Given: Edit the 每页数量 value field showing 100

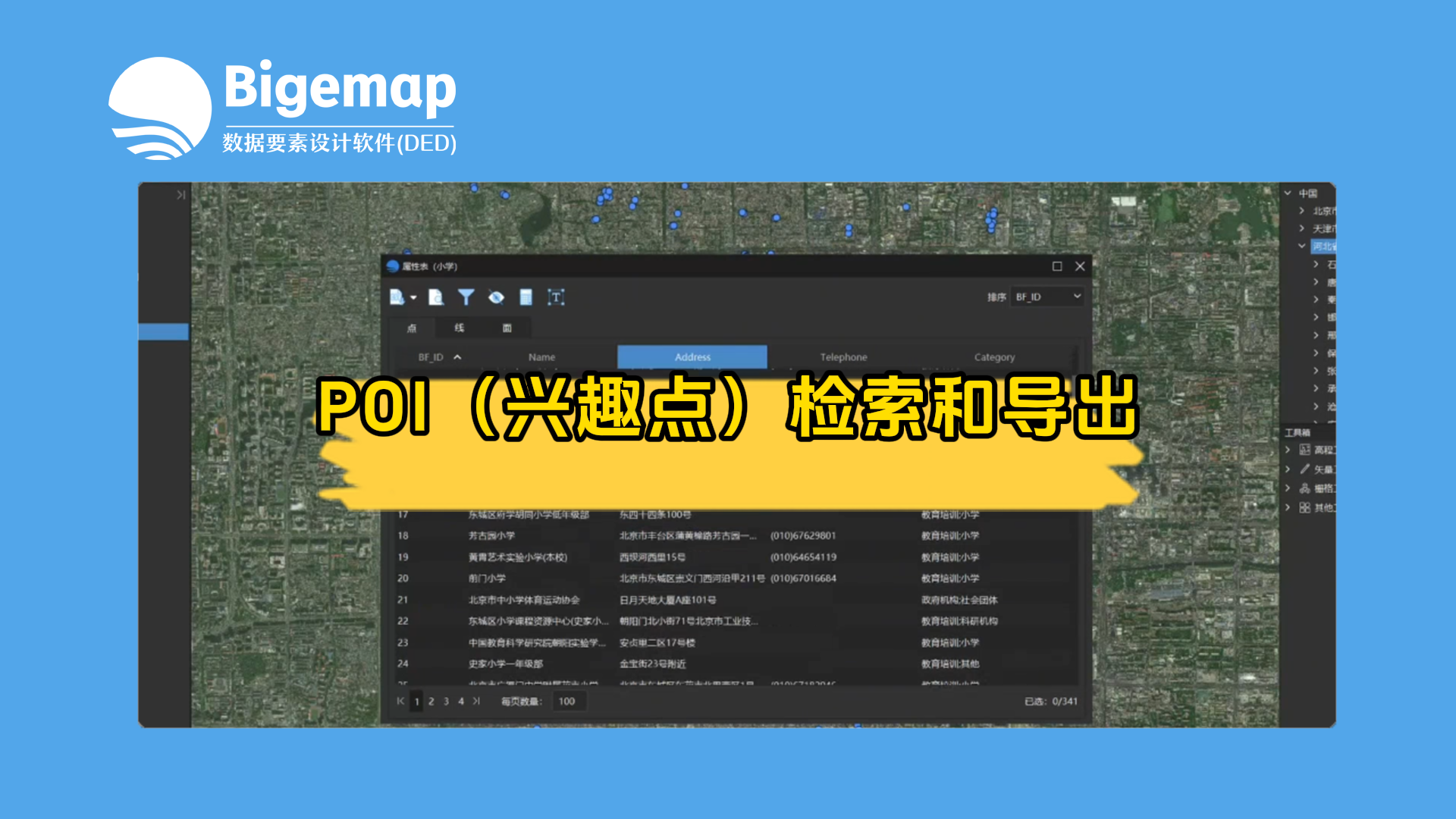Looking at the screenshot, I should (x=567, y=701).
